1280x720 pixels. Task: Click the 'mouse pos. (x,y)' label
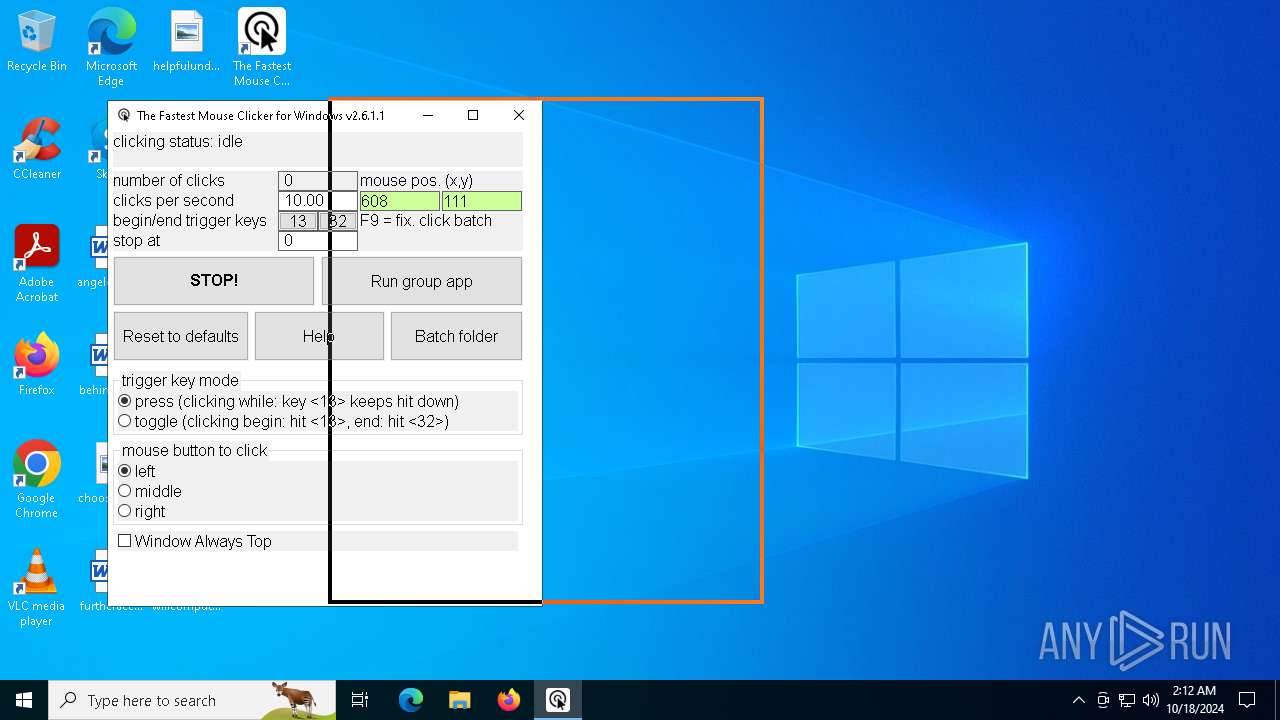(x=416, y=181)
